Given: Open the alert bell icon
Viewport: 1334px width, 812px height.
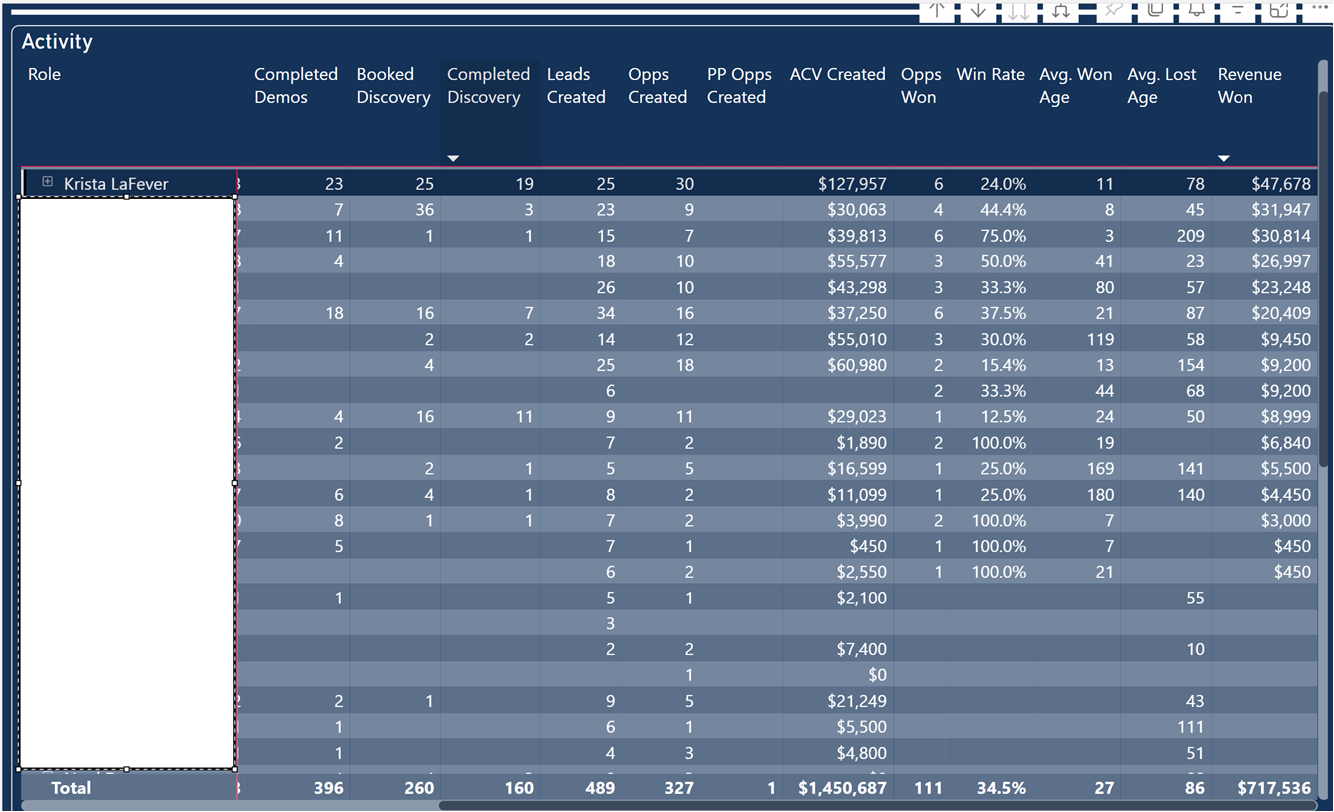Looking at the screenshot, I should pyautogui.click(x=1196, y=9).
